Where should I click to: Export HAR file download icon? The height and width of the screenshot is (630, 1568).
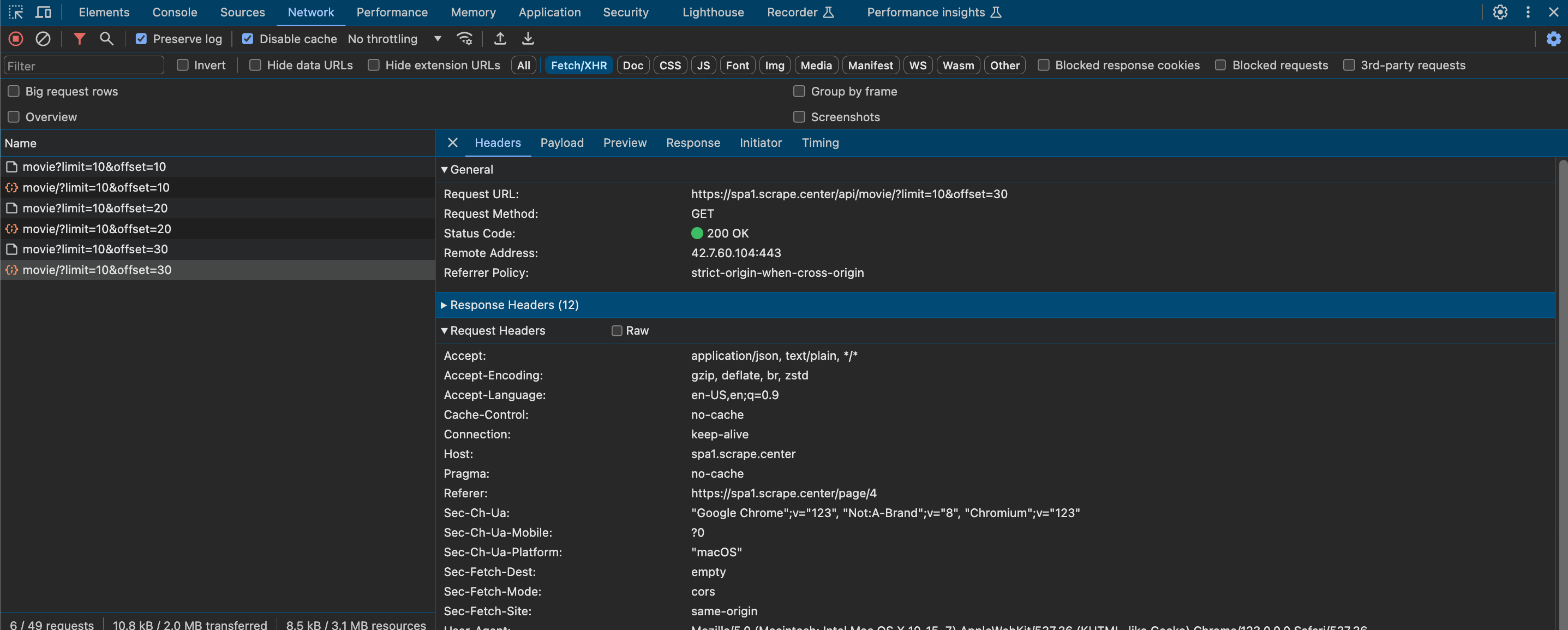[x=528, y=39]
